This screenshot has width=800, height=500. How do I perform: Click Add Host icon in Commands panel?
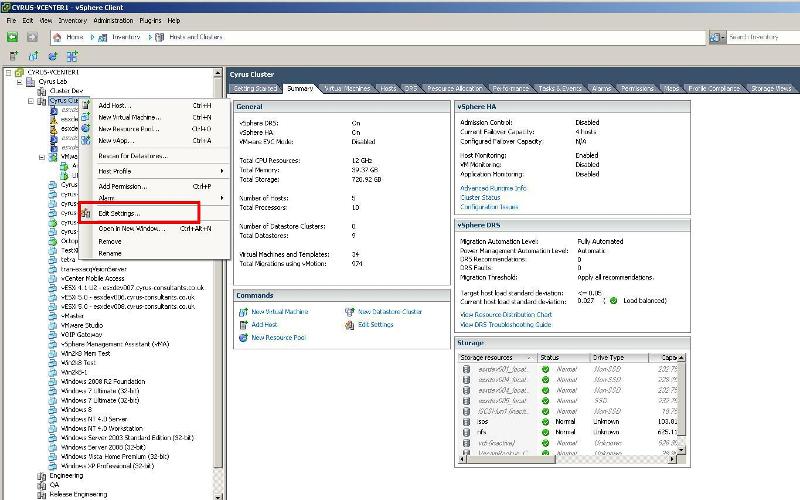[243, 324]
